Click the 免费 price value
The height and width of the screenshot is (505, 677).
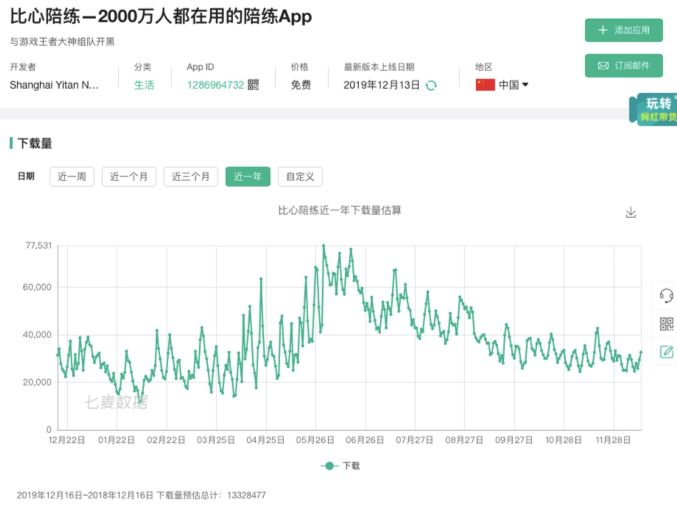[x=301, y=85]
